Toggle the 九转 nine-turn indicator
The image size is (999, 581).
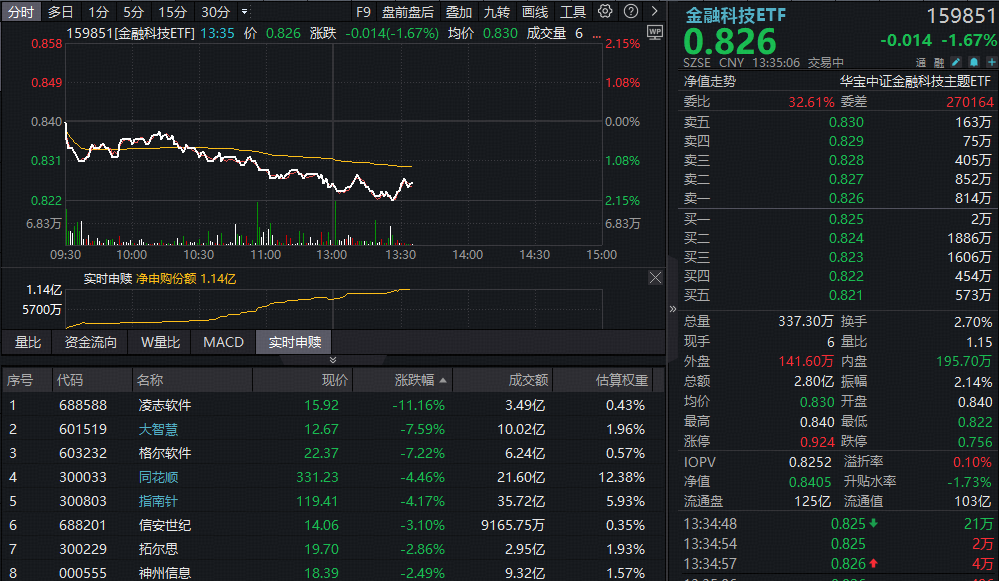497,10
